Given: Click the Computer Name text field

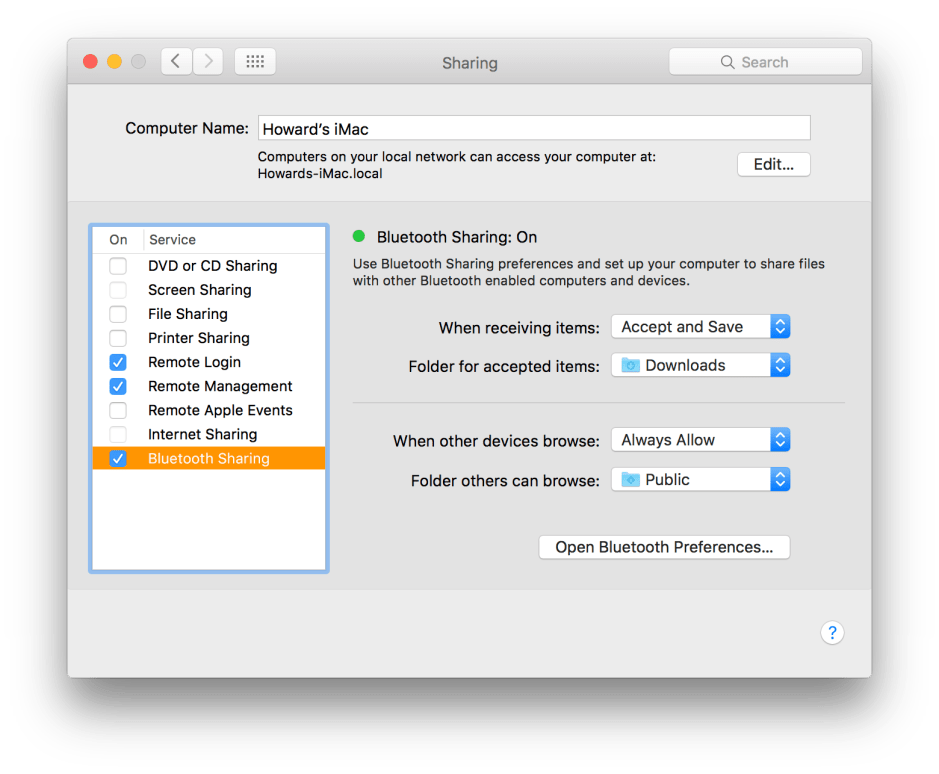Looking at the screenshot, I should pyautogui.click(x=533, y=128).
